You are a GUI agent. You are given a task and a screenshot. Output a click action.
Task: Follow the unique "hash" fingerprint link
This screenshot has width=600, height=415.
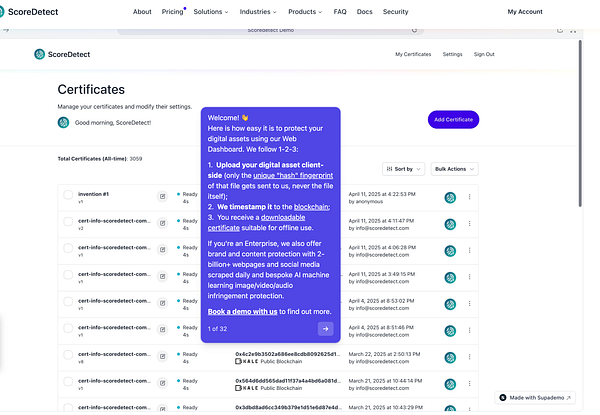293,176
